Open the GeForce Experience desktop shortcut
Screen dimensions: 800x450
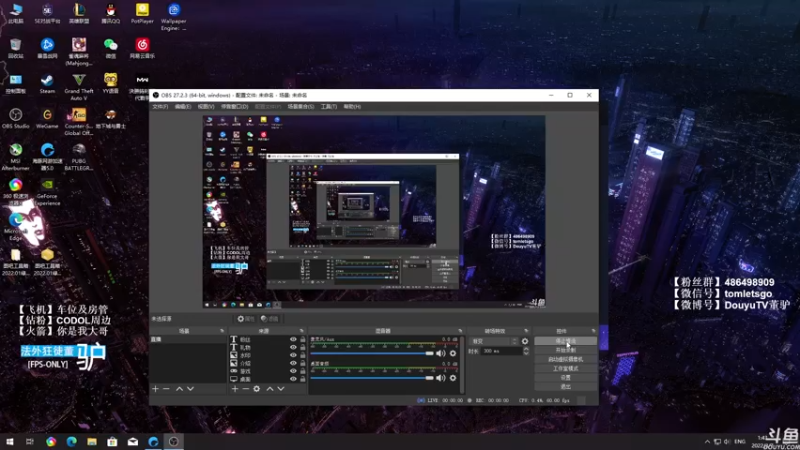coord(47,192)
